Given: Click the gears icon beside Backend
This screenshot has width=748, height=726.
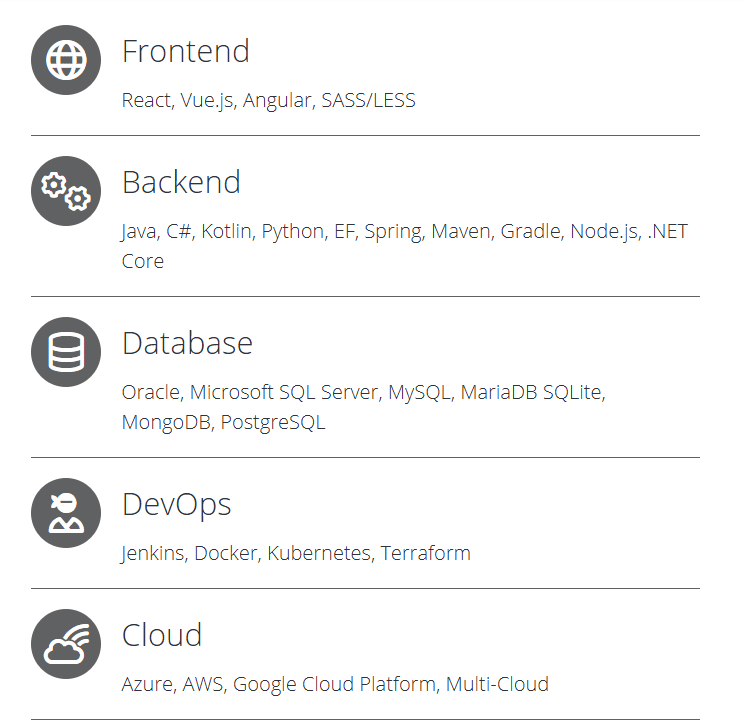Looking at the screenshot, I should (x=66, y=191).
